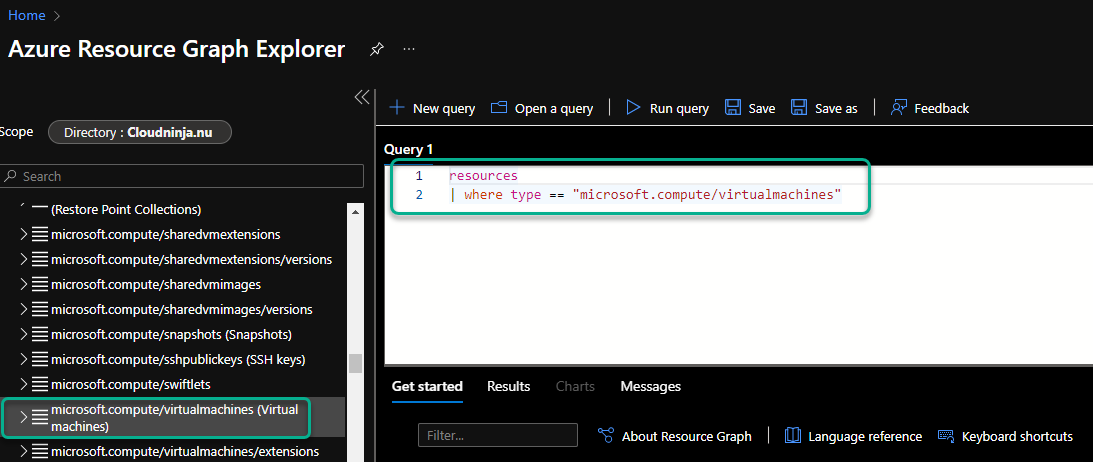Open the ellipsis more options menu

click(409, 49)
